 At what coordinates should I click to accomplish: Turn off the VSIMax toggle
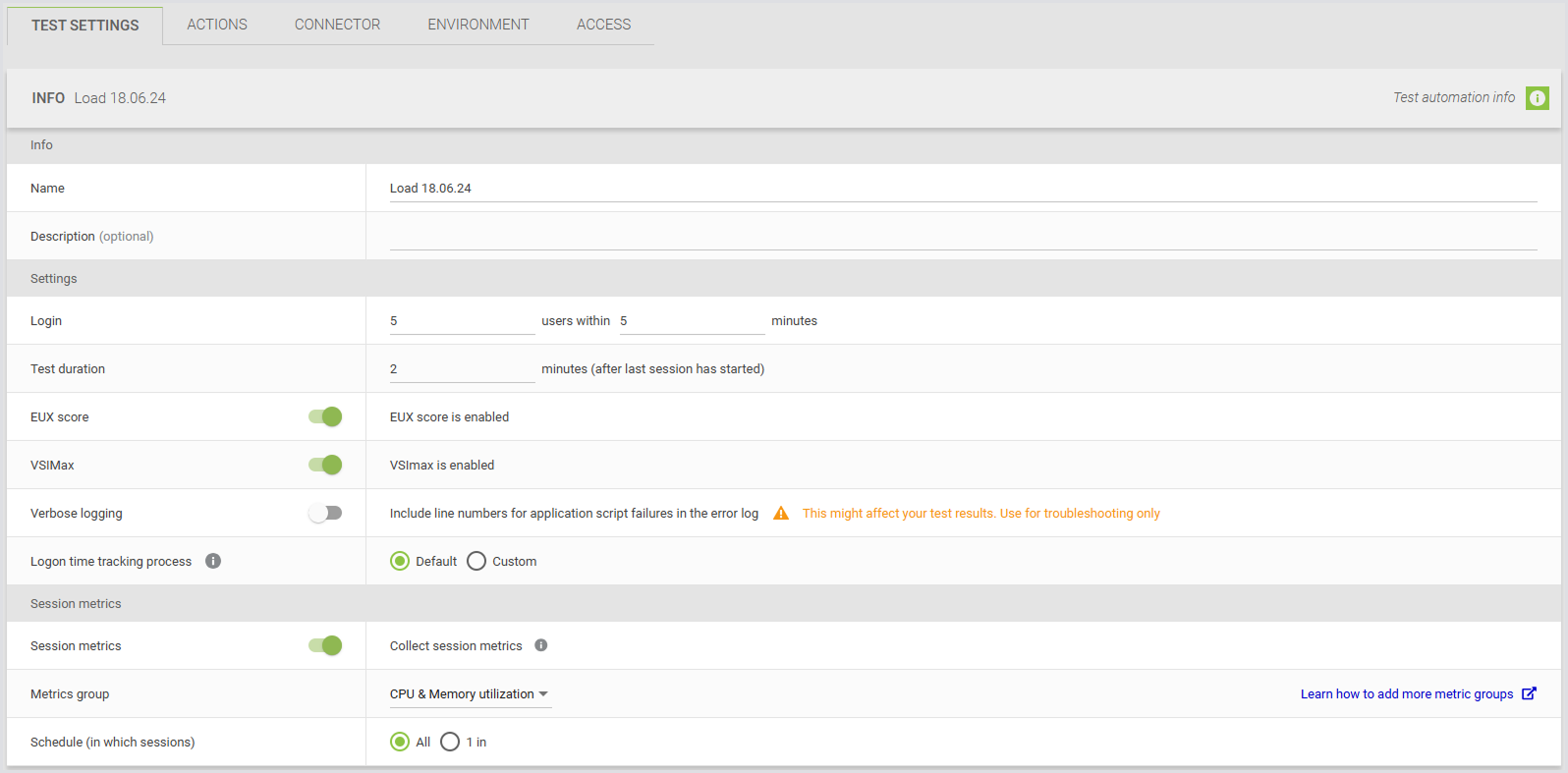325,465
